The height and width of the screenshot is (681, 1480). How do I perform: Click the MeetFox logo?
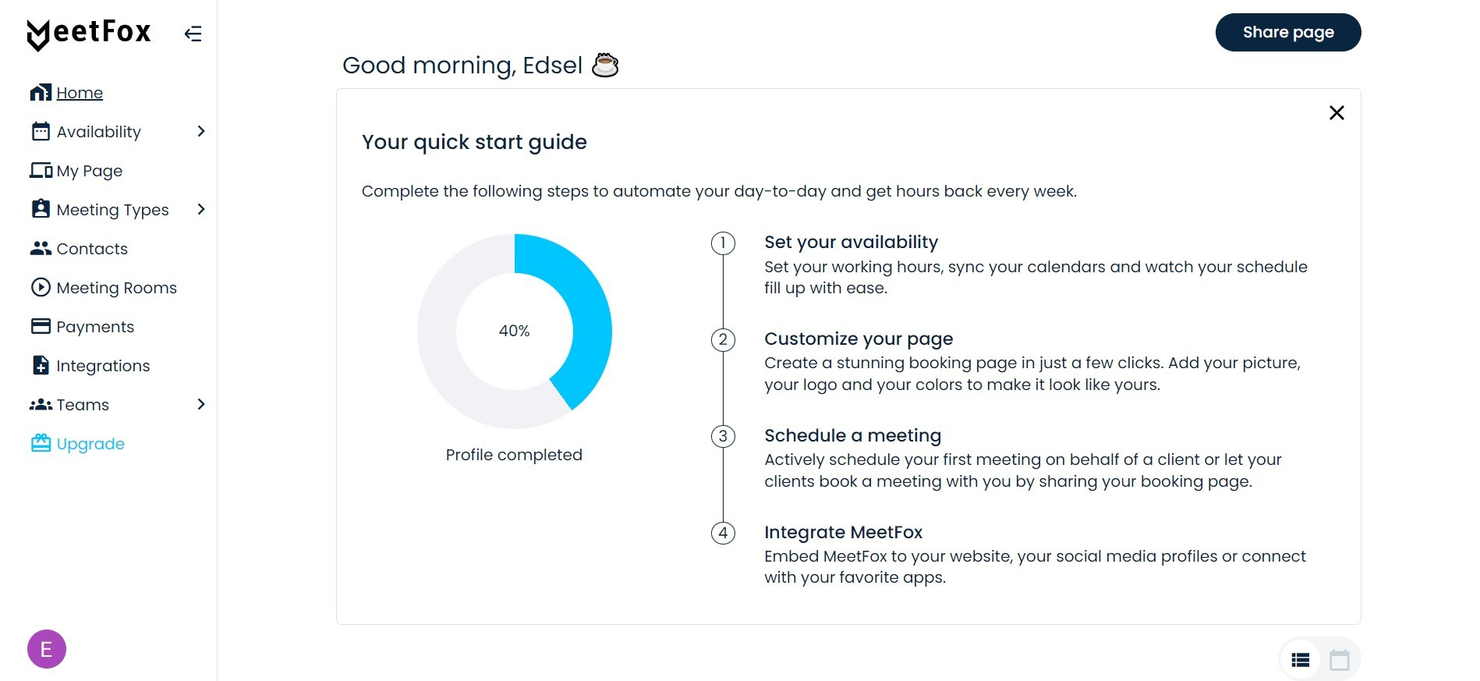[x=88, y=32]
